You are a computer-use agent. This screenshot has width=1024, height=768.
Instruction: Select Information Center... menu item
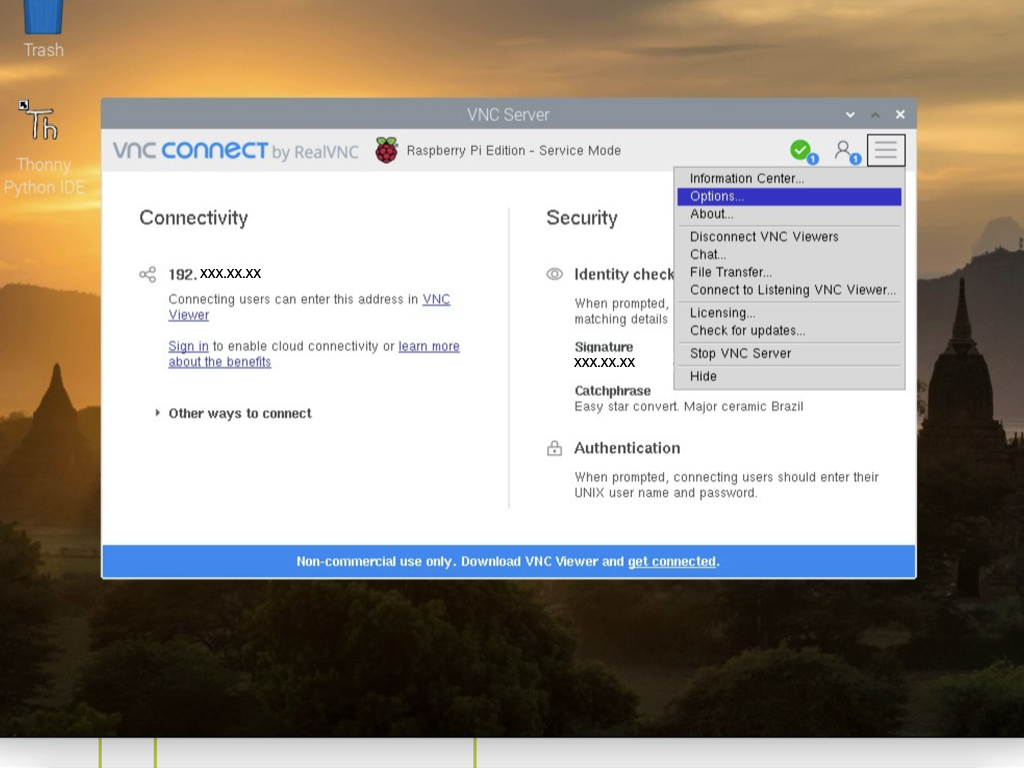pyautogui.click(x=789, y=178)
